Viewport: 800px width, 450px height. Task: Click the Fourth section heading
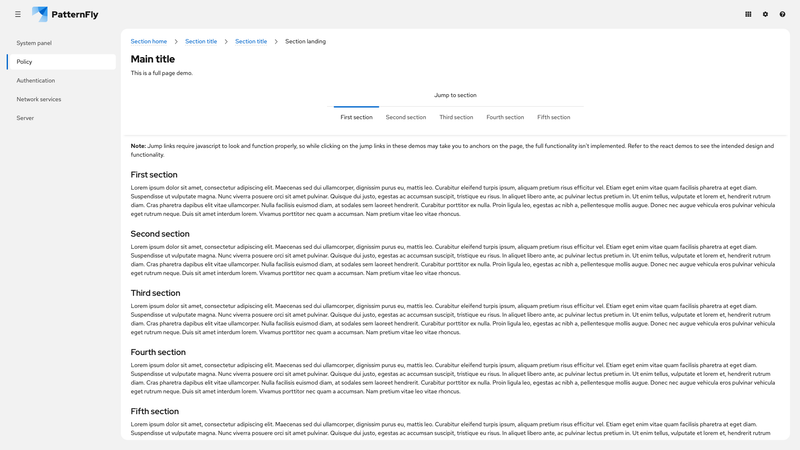158,352
